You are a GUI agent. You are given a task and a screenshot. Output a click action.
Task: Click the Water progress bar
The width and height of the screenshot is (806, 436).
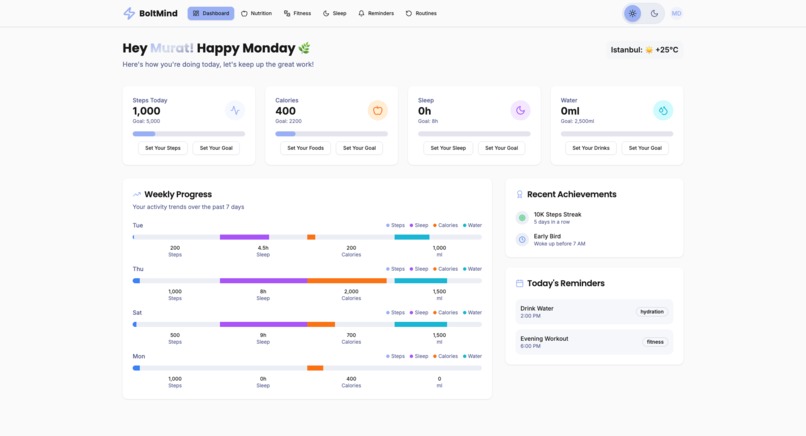[x=617, y=134]
